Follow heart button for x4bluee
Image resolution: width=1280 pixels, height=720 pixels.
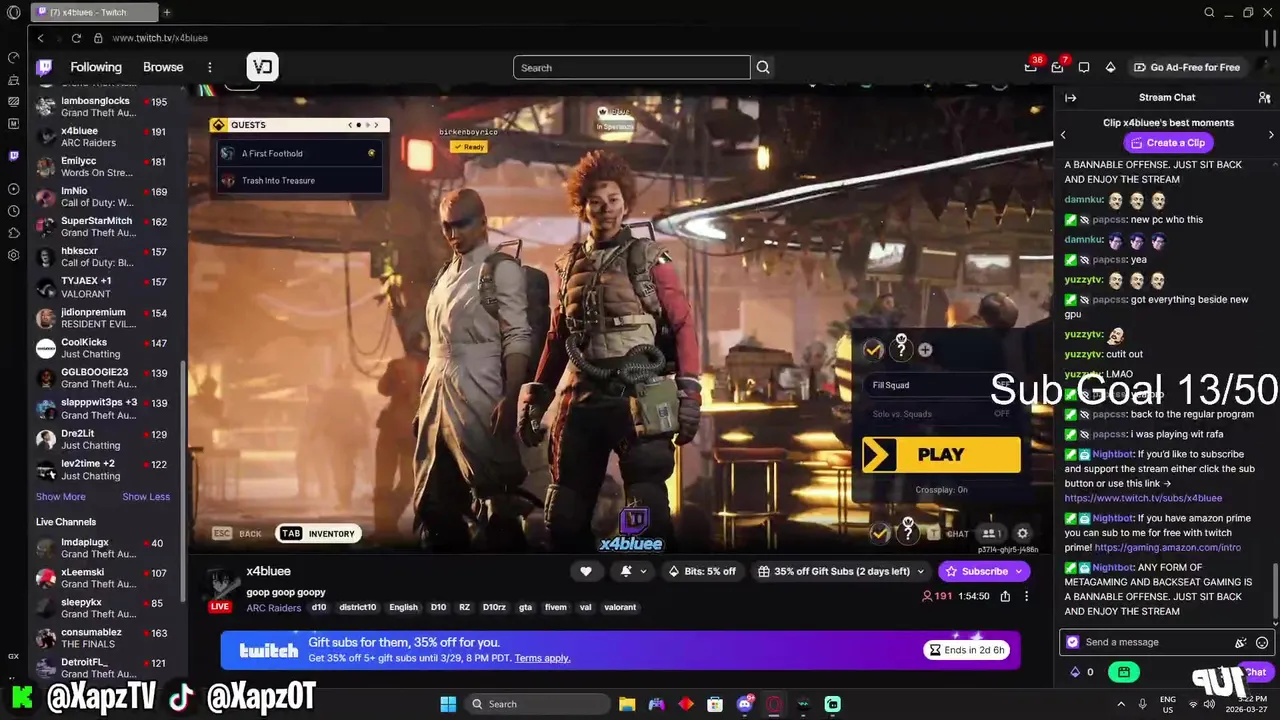[x=586, y=571]
